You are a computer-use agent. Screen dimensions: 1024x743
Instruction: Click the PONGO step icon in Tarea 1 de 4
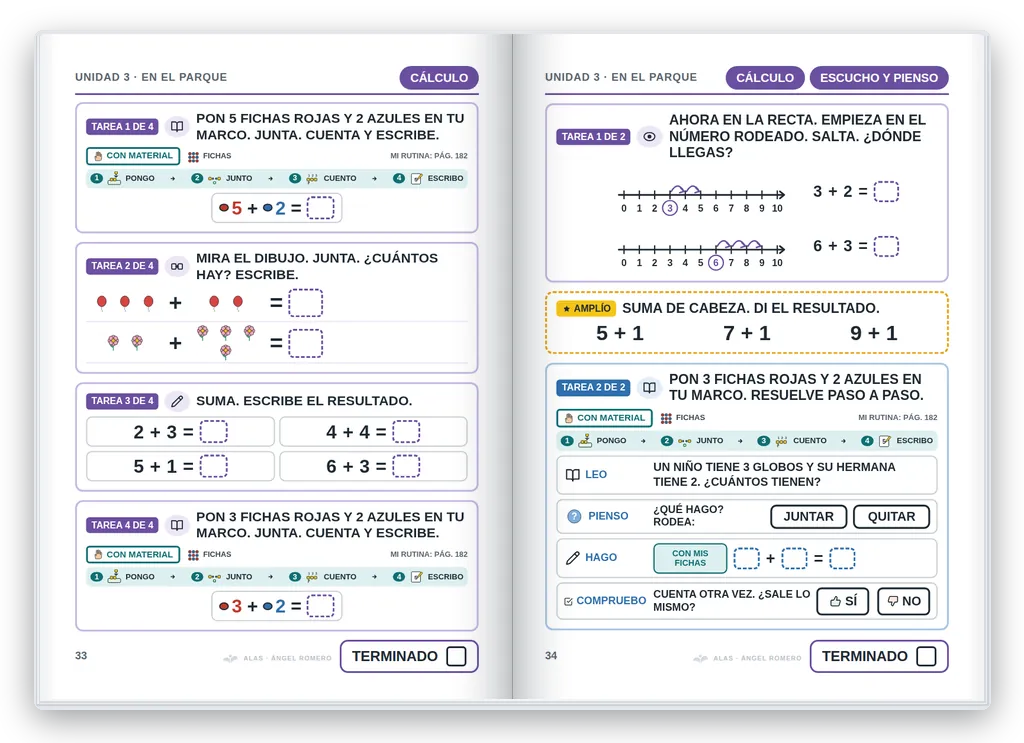[114, 178]
